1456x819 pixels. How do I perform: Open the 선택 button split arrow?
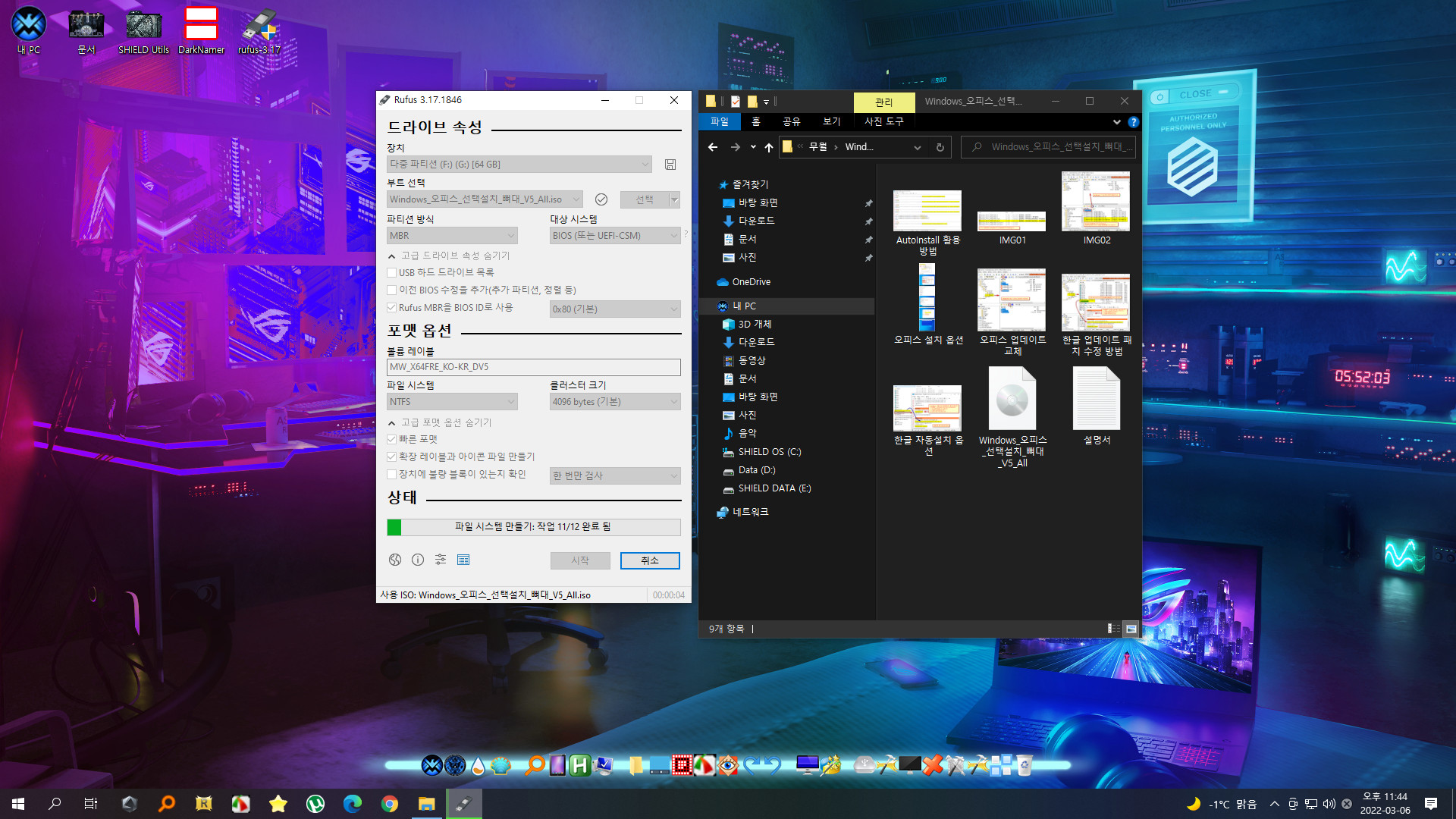coord(675,199)
